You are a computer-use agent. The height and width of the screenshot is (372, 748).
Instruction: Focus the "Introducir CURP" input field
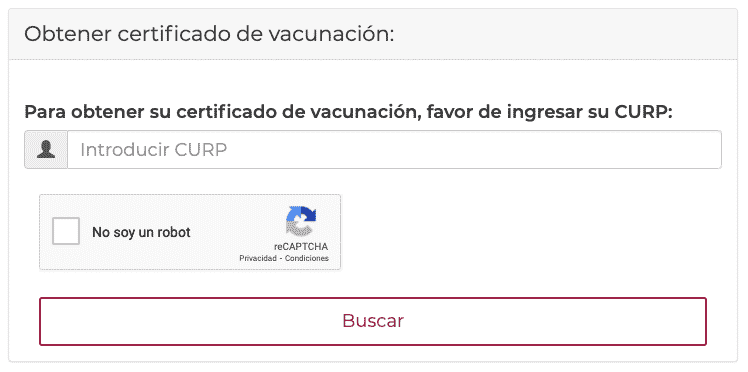click(395, 150)
